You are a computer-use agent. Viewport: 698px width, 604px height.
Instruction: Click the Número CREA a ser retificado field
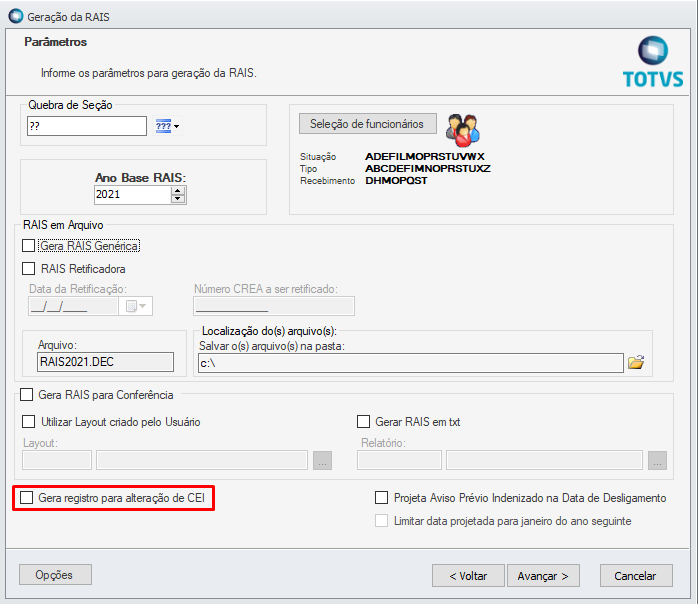coord(274,306)
